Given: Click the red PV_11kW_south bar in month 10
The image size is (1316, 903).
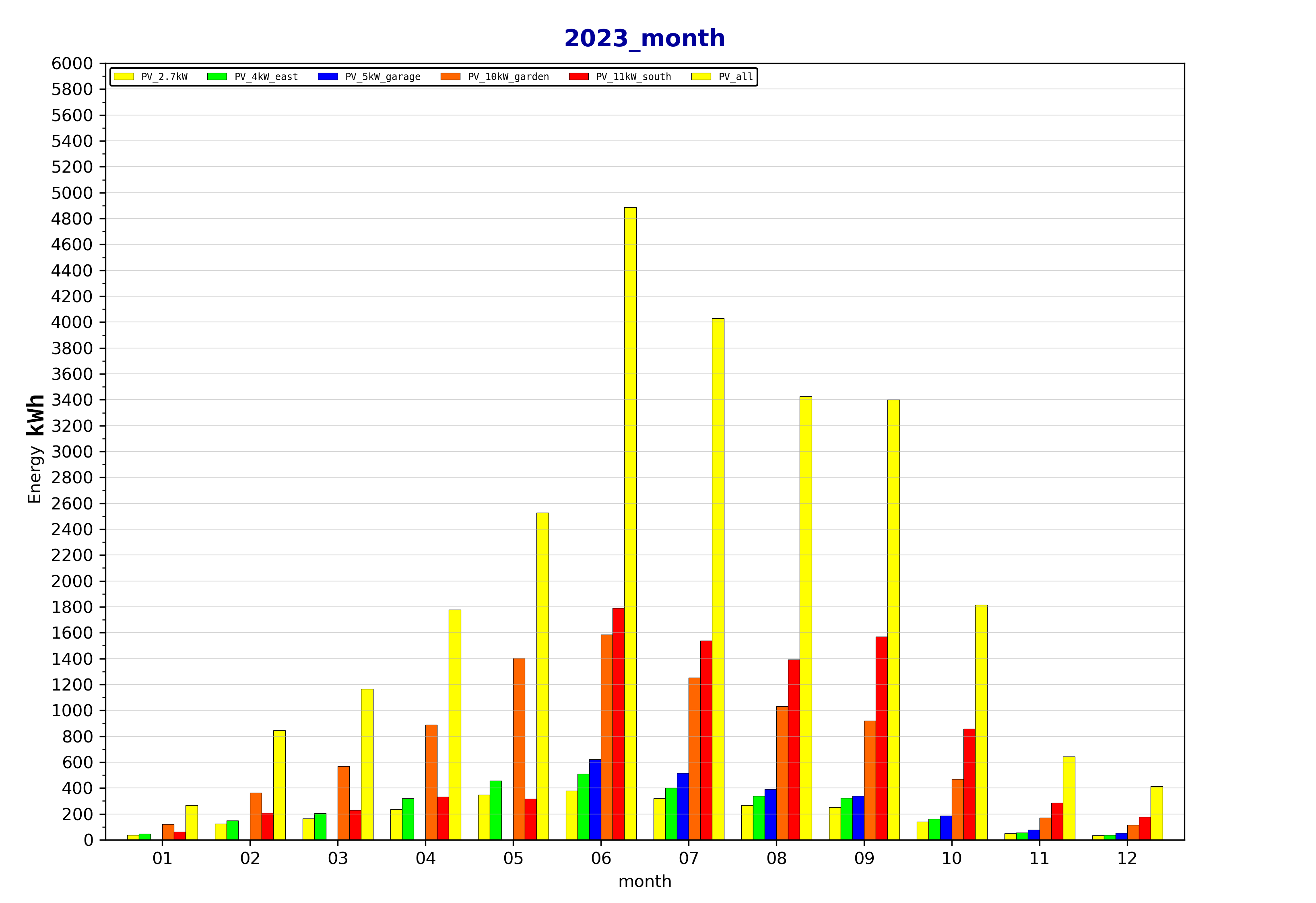Looking at the screenshot, I should click(x=969, y=785).
